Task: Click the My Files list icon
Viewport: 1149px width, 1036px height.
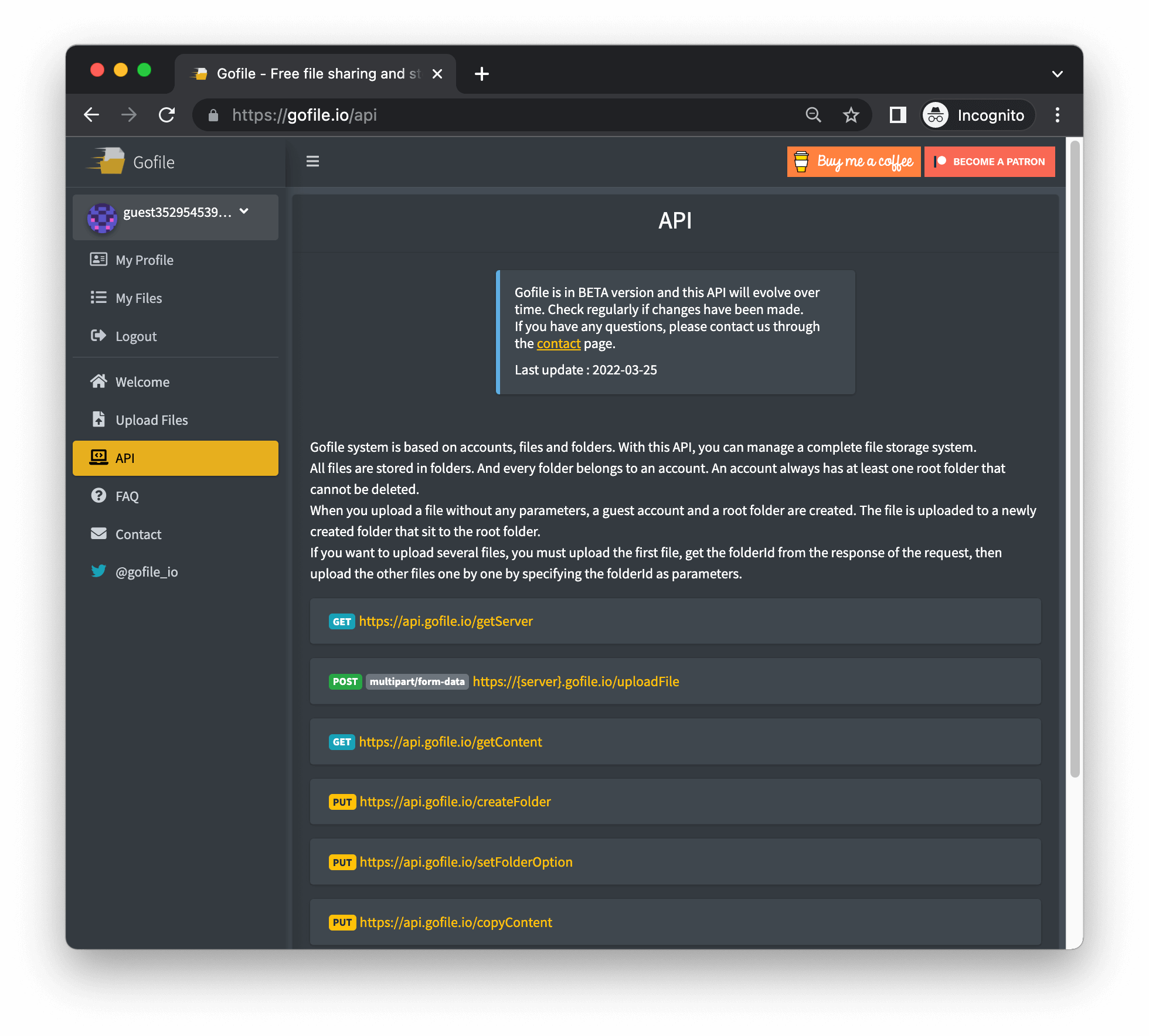Action: pos(98,298)
